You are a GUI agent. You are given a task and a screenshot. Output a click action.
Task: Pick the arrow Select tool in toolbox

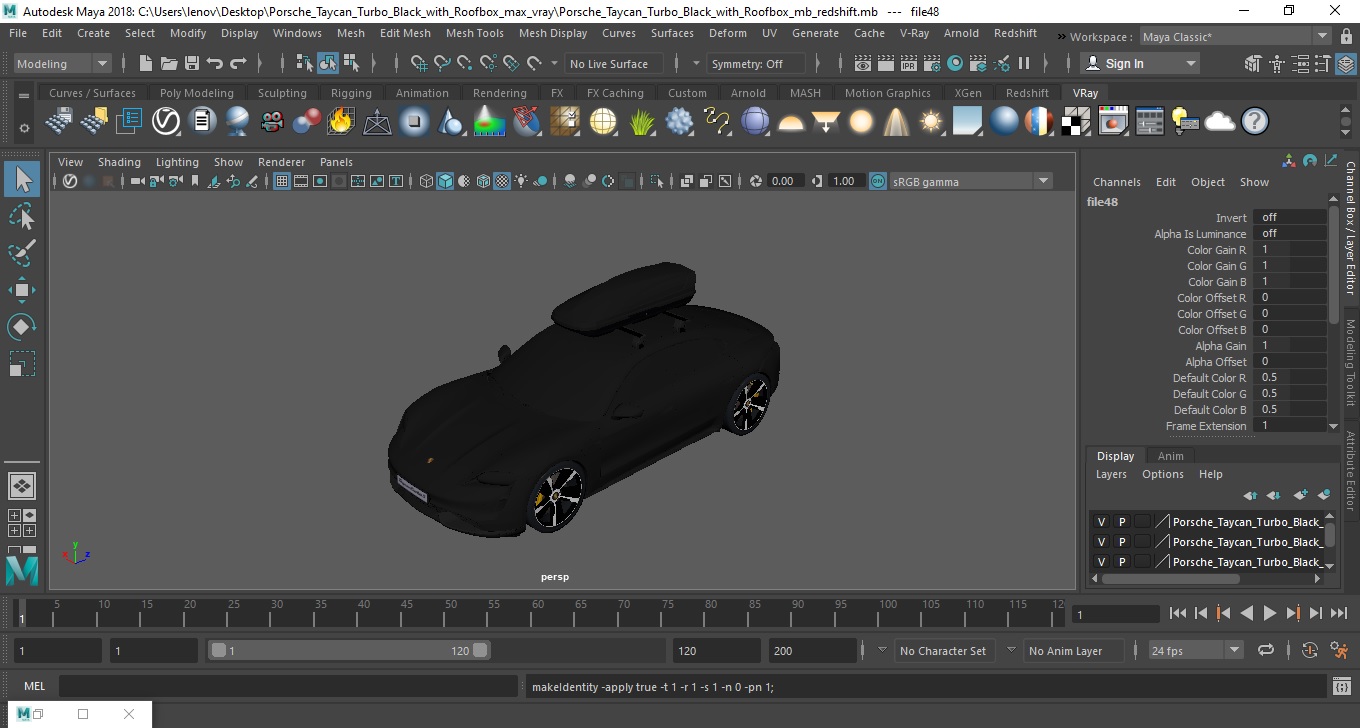tap(22, 179)
